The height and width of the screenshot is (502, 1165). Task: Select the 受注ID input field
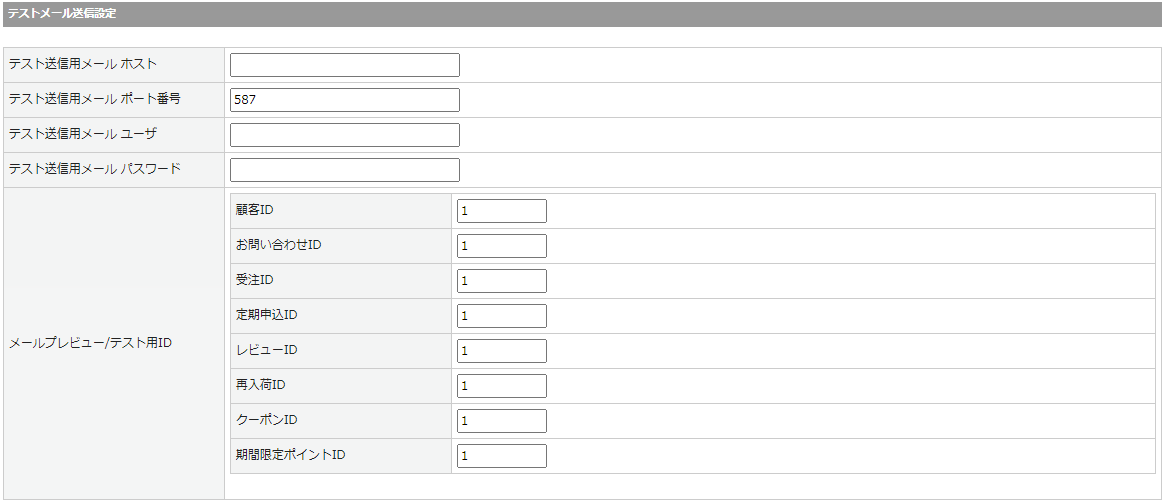tap(501, 281)
